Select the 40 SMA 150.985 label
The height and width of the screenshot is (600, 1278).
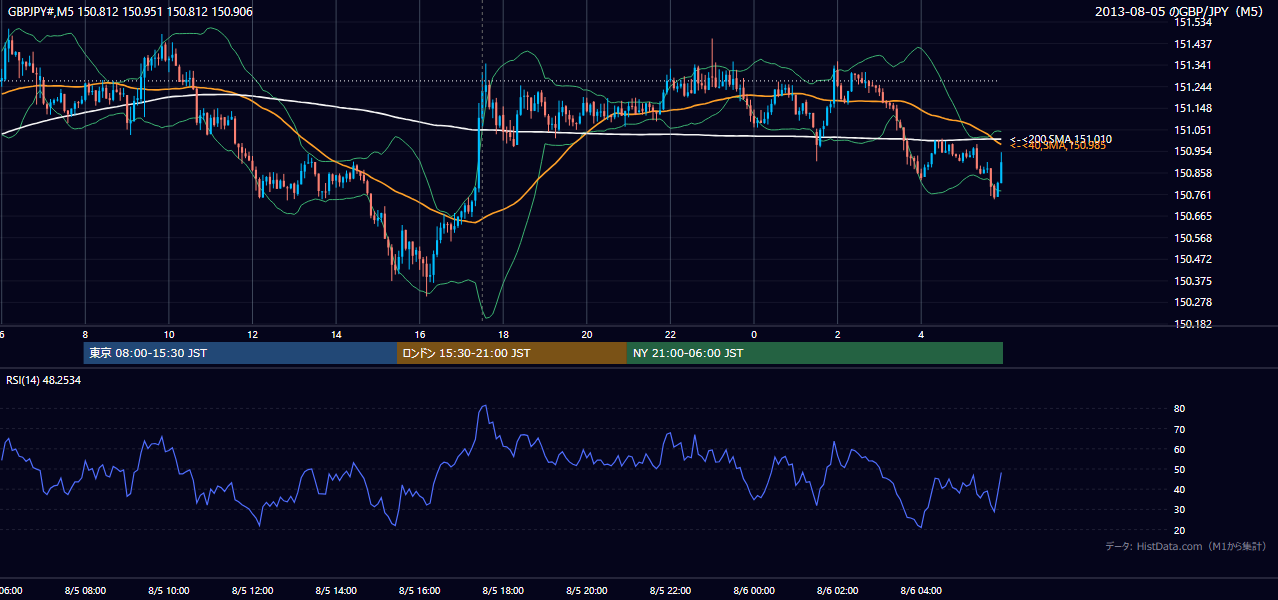(1058, 146)
